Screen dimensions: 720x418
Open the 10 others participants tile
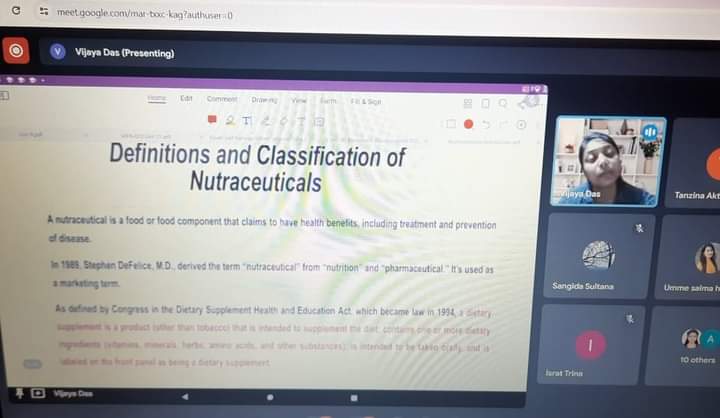click(697, 345)
